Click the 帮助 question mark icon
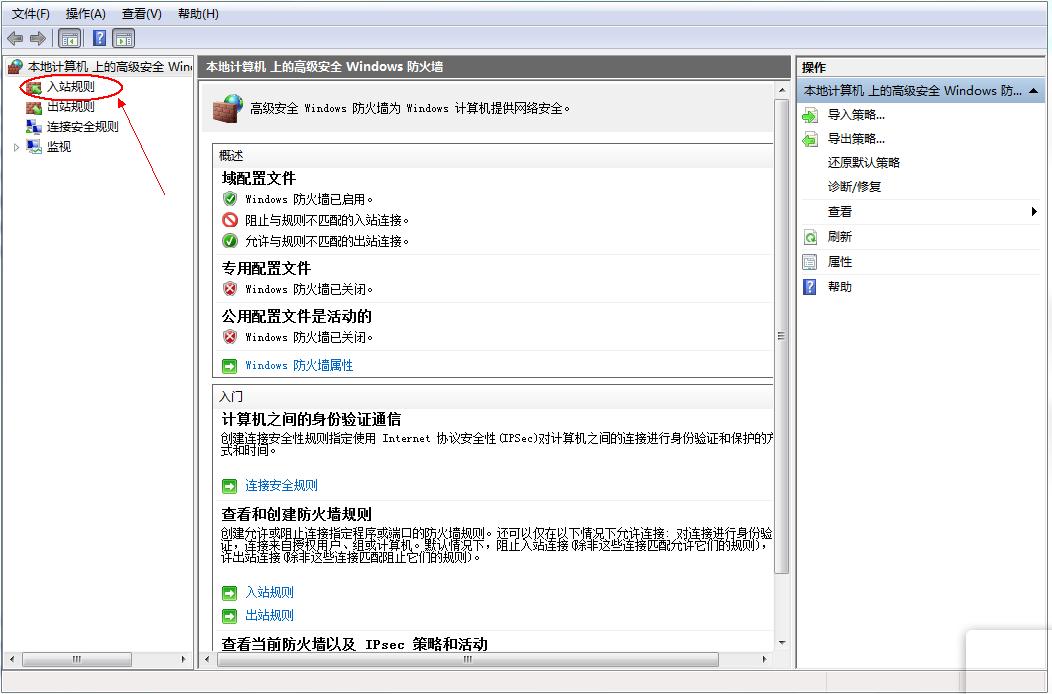Screen dimensions: 1052x694 pyautogui.click(x=810, y=287)
